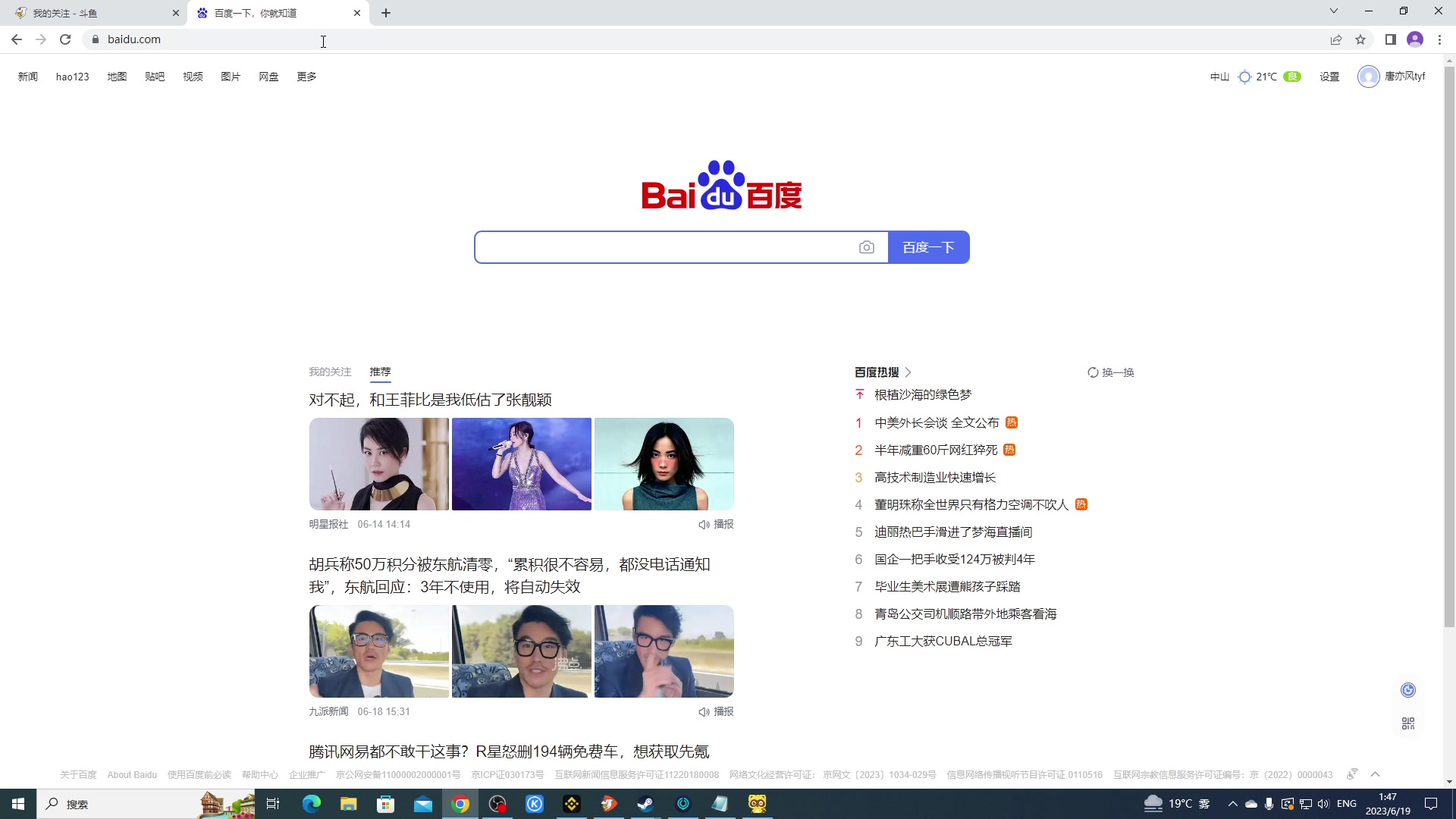The image size is (1456, 819).
Task: Click the weather sun icon
Action: tap(1244, 77)
